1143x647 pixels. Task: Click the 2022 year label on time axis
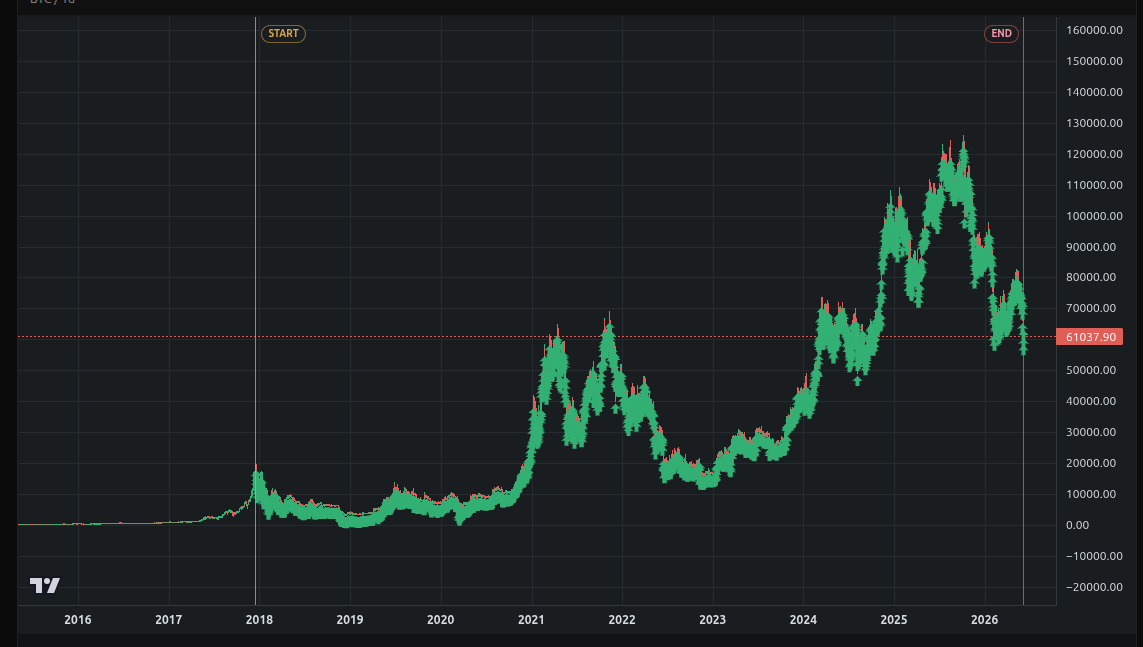[x=622, y=619]
